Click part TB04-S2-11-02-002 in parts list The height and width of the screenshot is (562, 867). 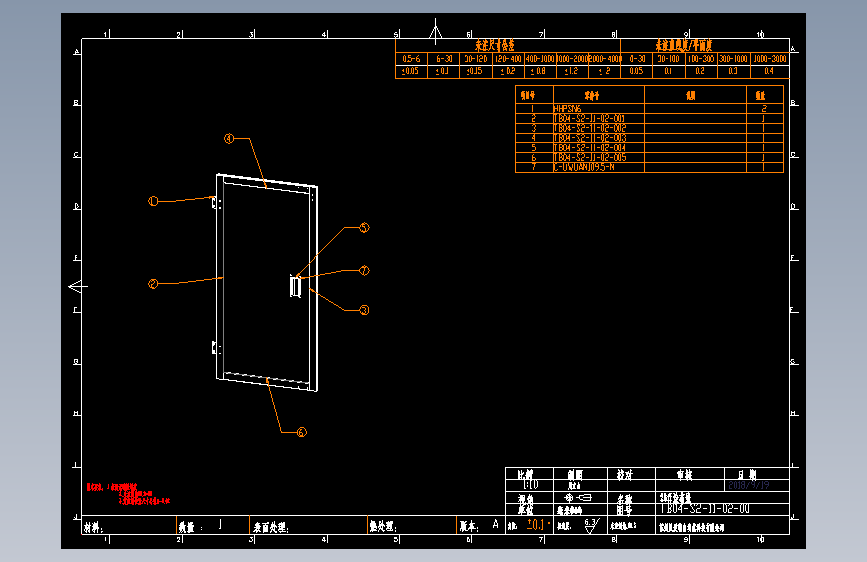click(590, 128)
